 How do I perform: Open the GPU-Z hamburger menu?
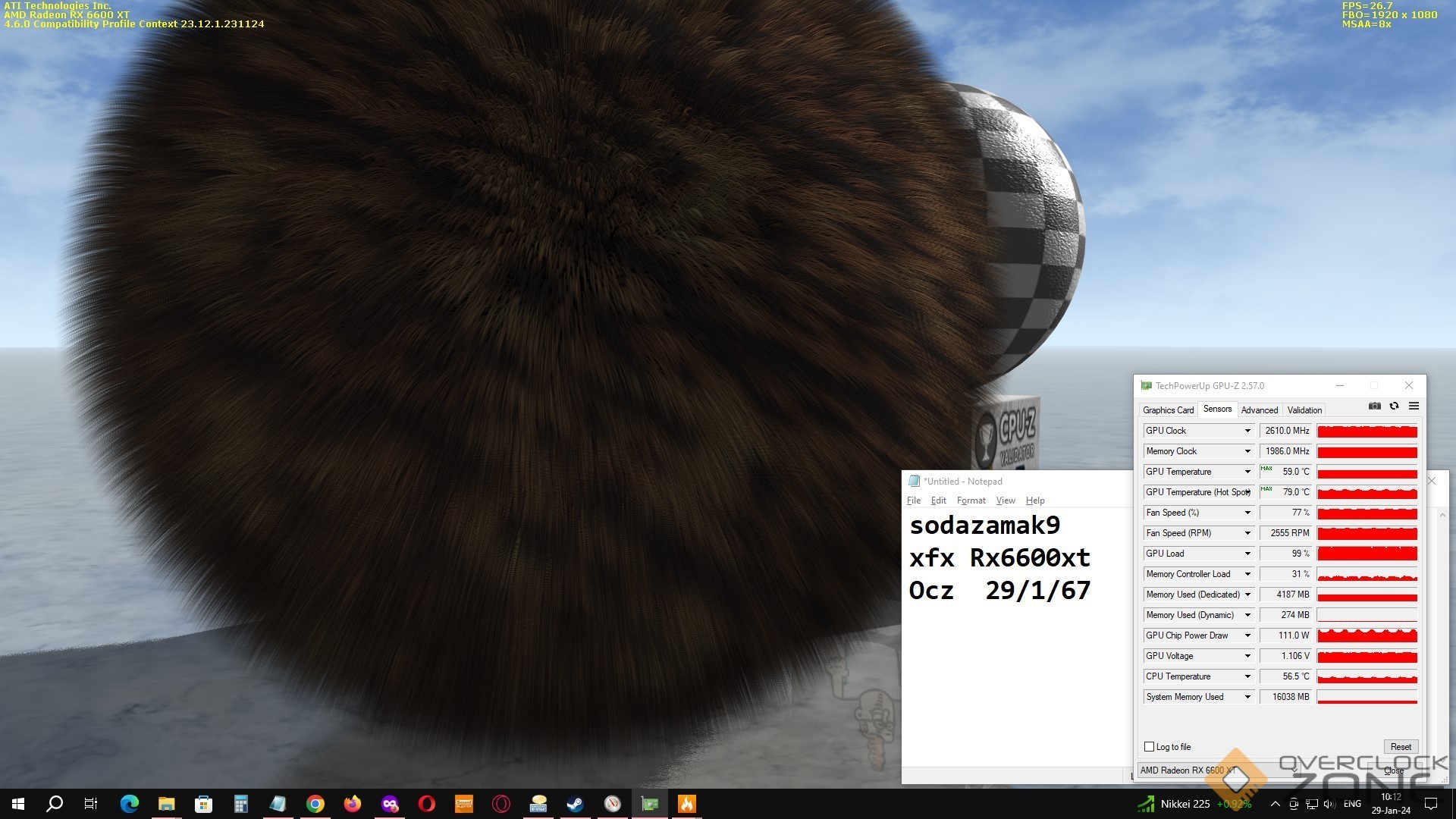coord(1414,406)
